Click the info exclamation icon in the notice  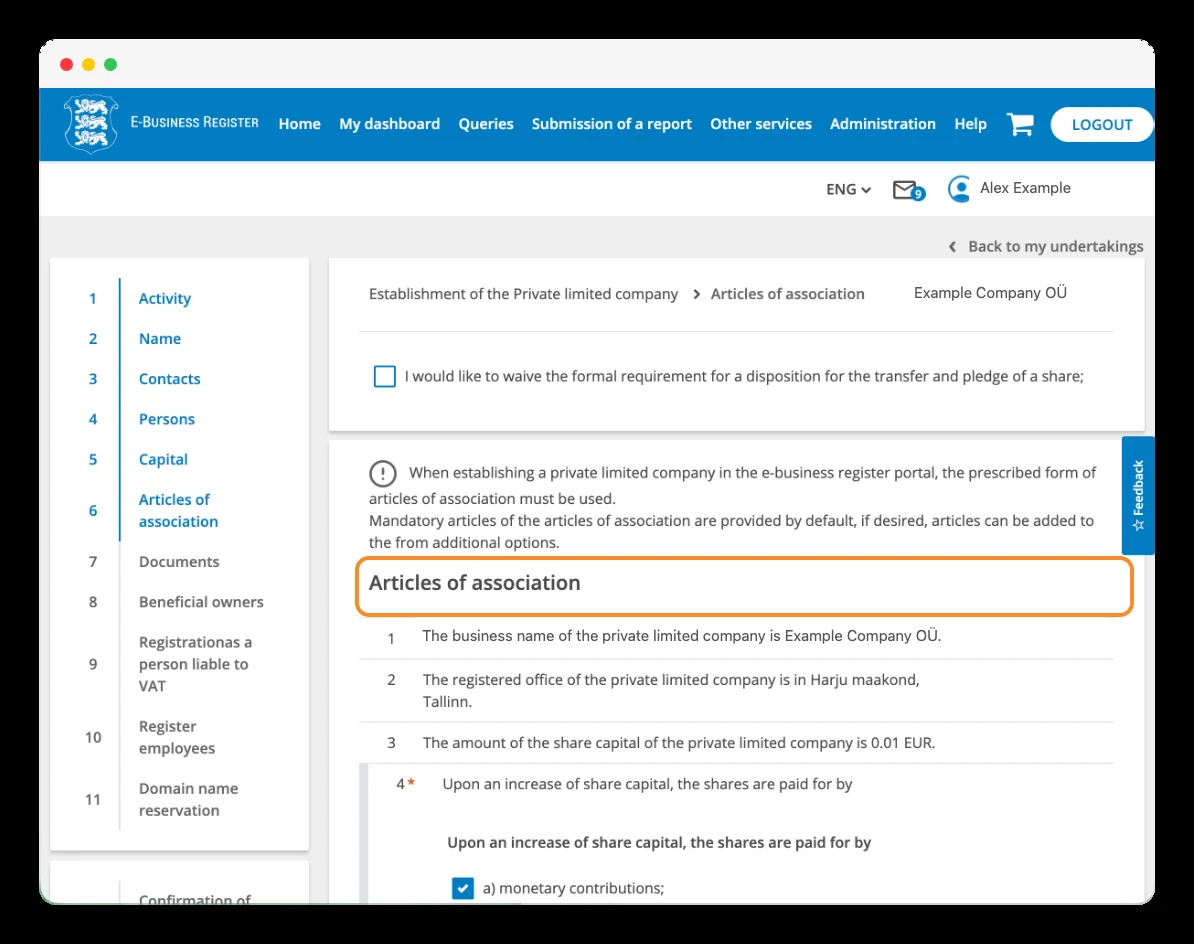point(382,474)
